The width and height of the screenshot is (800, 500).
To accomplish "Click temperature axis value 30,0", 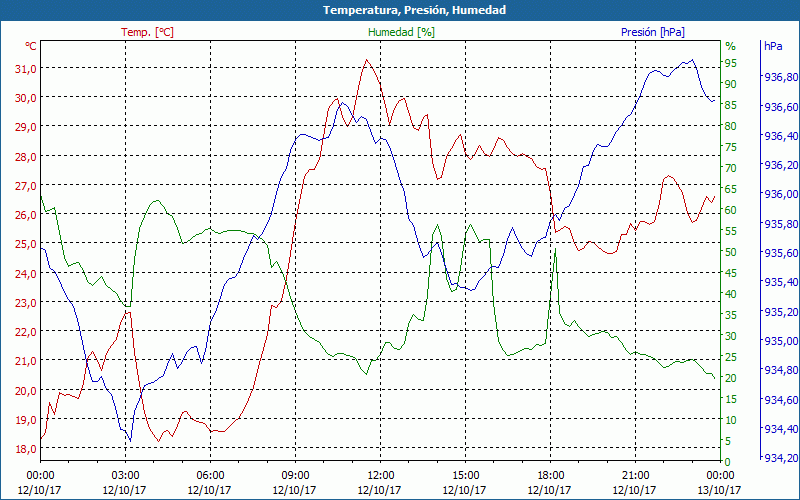I will pos(26,98).
